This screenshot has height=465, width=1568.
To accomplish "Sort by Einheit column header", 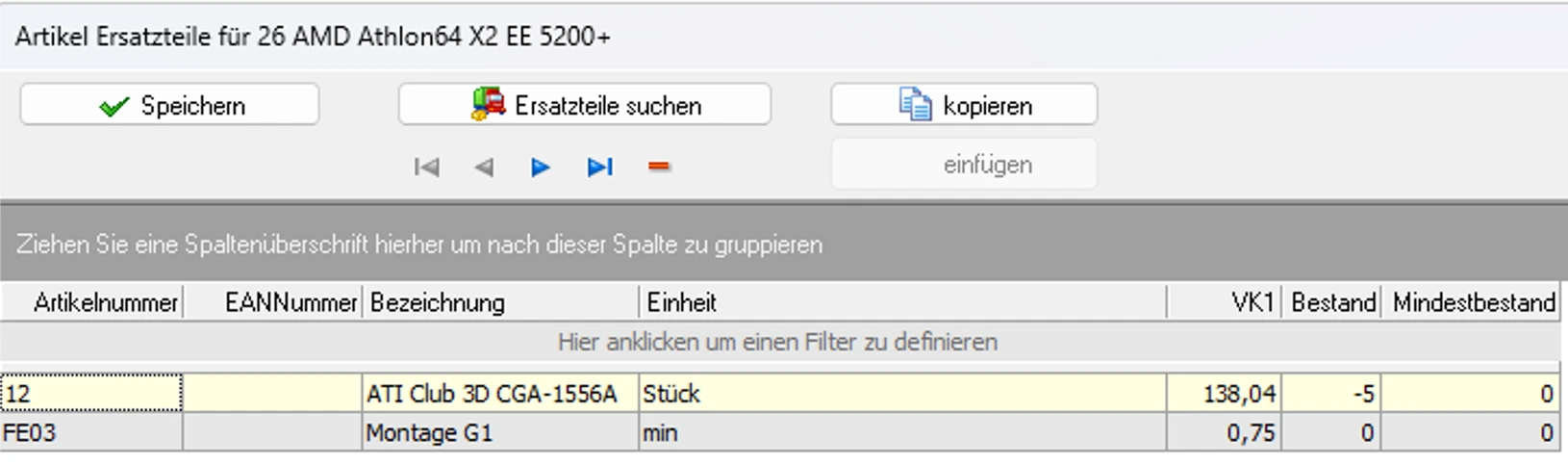I will click(902, 303).
